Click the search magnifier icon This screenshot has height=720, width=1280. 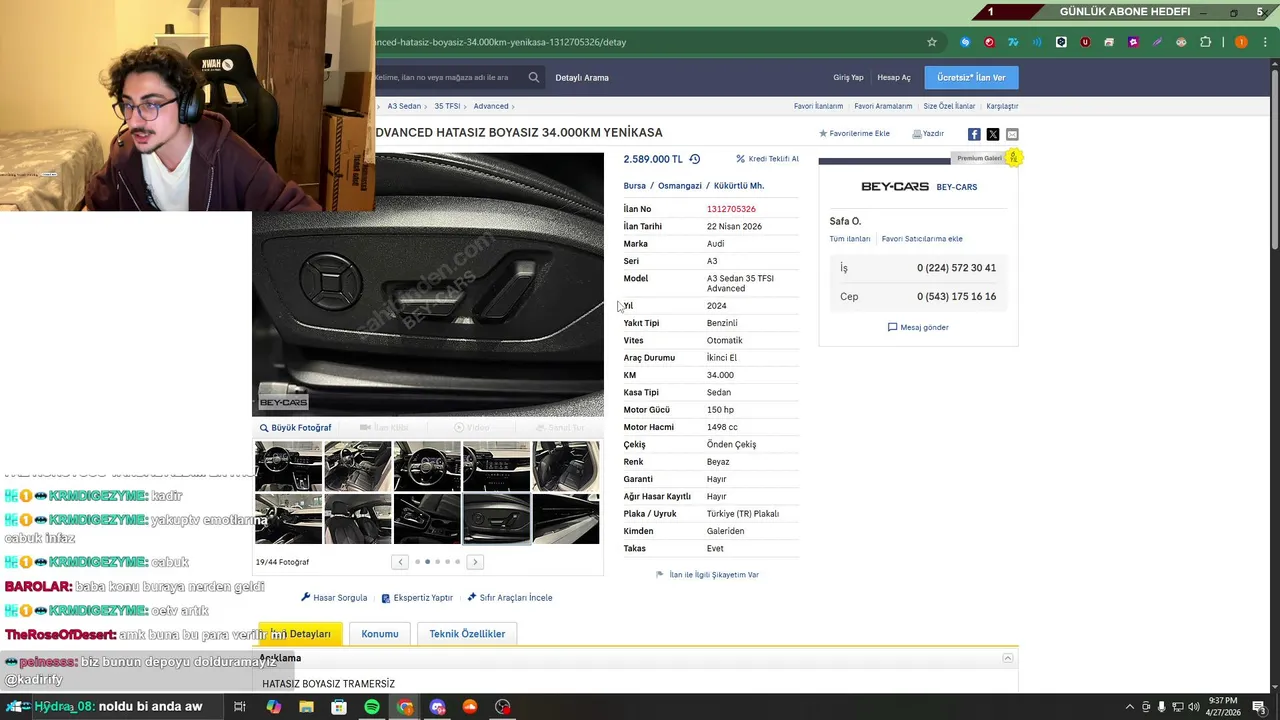(534, 77)
